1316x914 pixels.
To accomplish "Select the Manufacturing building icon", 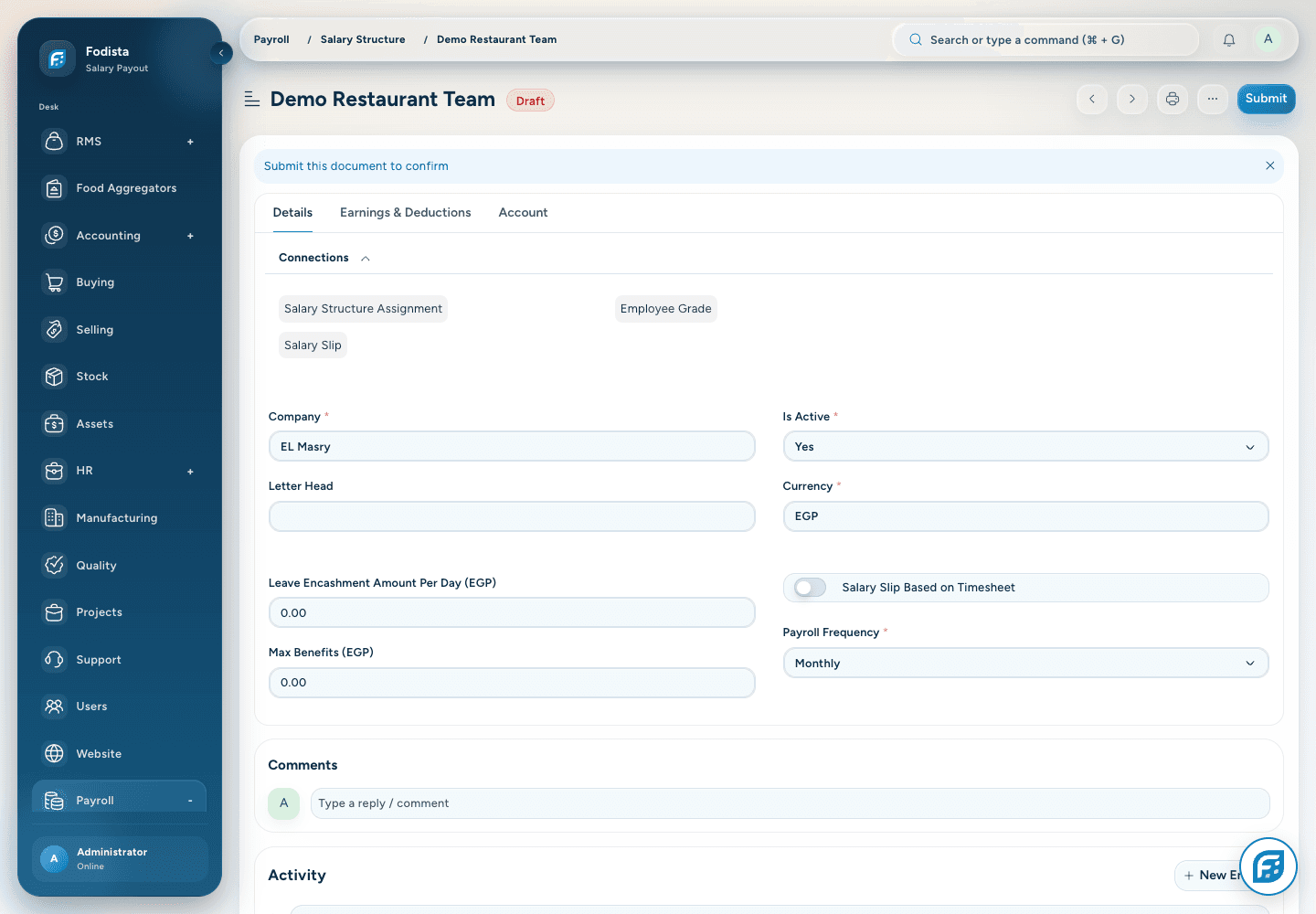I will click(55, 518).
